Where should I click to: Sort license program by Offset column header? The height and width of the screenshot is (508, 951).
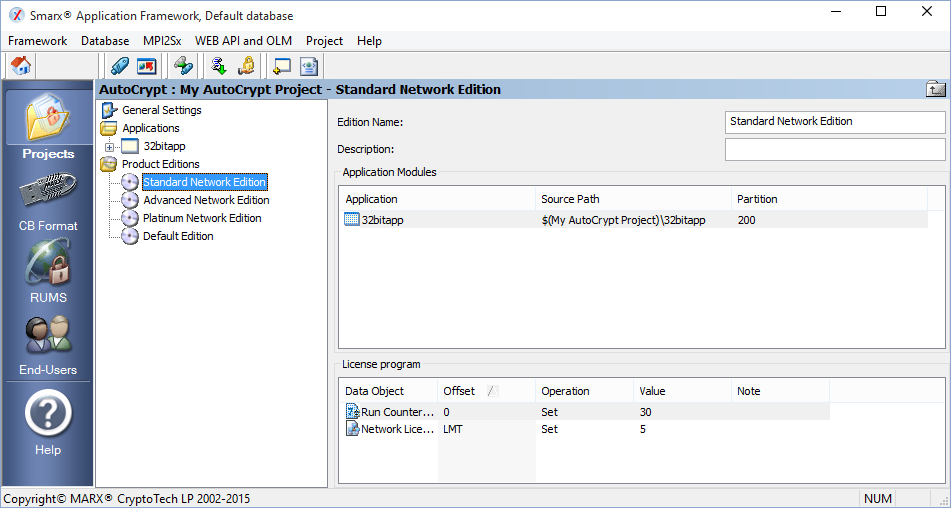(x=460, y=391)
